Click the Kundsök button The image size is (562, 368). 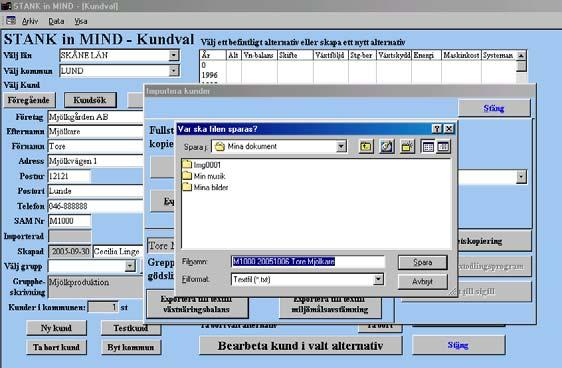[x=90, y=100]
